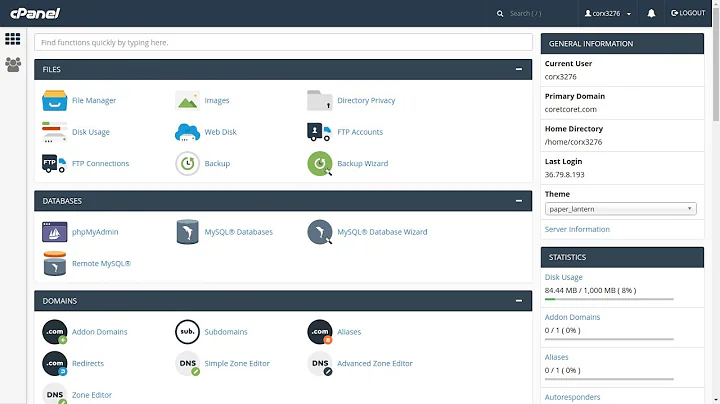Click the Redirects icon
The width and height of the screenshot is (720, 404).
54,364
